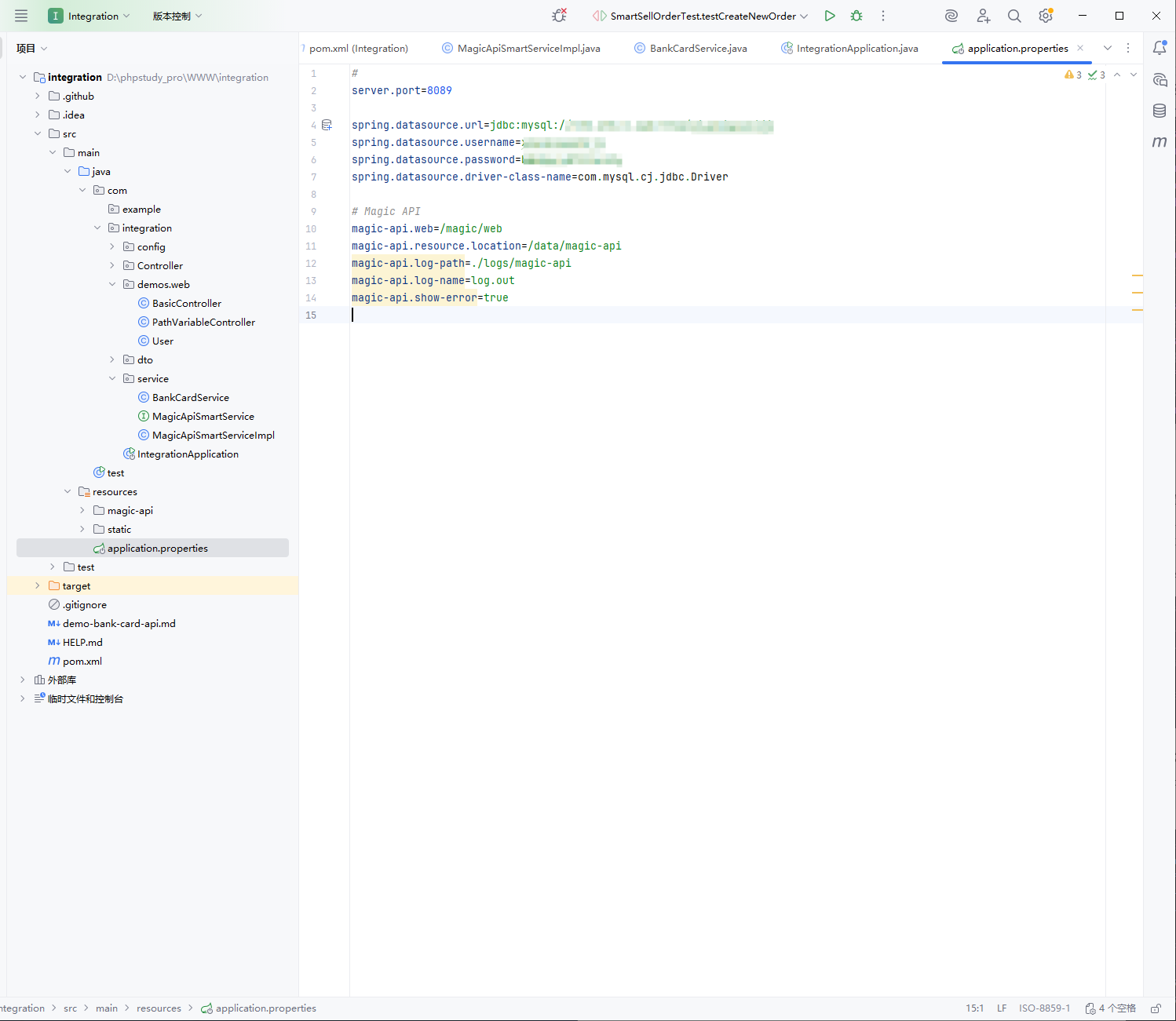This screenshot has width=1176, height=1021.
Task: Start debugging with the bug icon
Action: point(856,16)
